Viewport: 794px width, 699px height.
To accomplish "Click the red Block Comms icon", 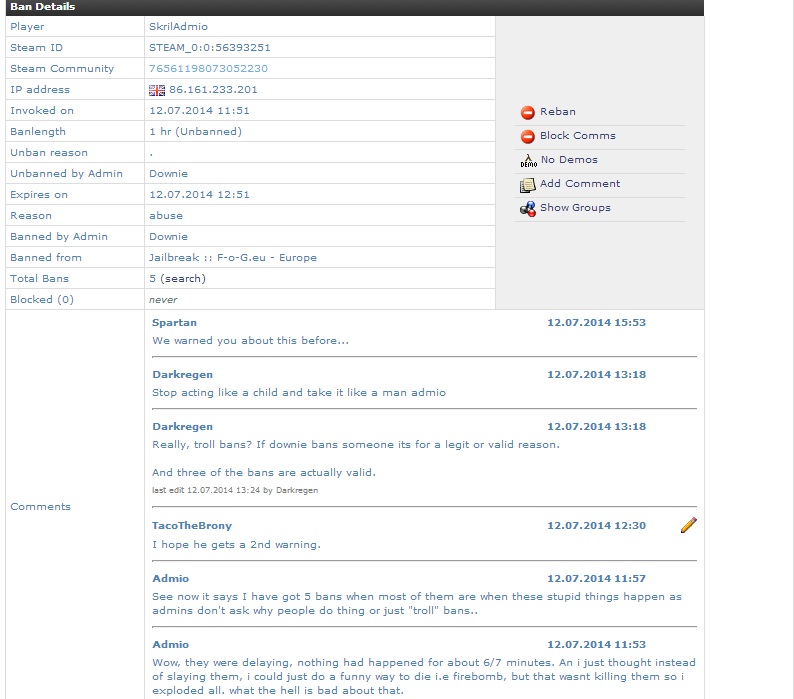I will (x=528, y=137).
